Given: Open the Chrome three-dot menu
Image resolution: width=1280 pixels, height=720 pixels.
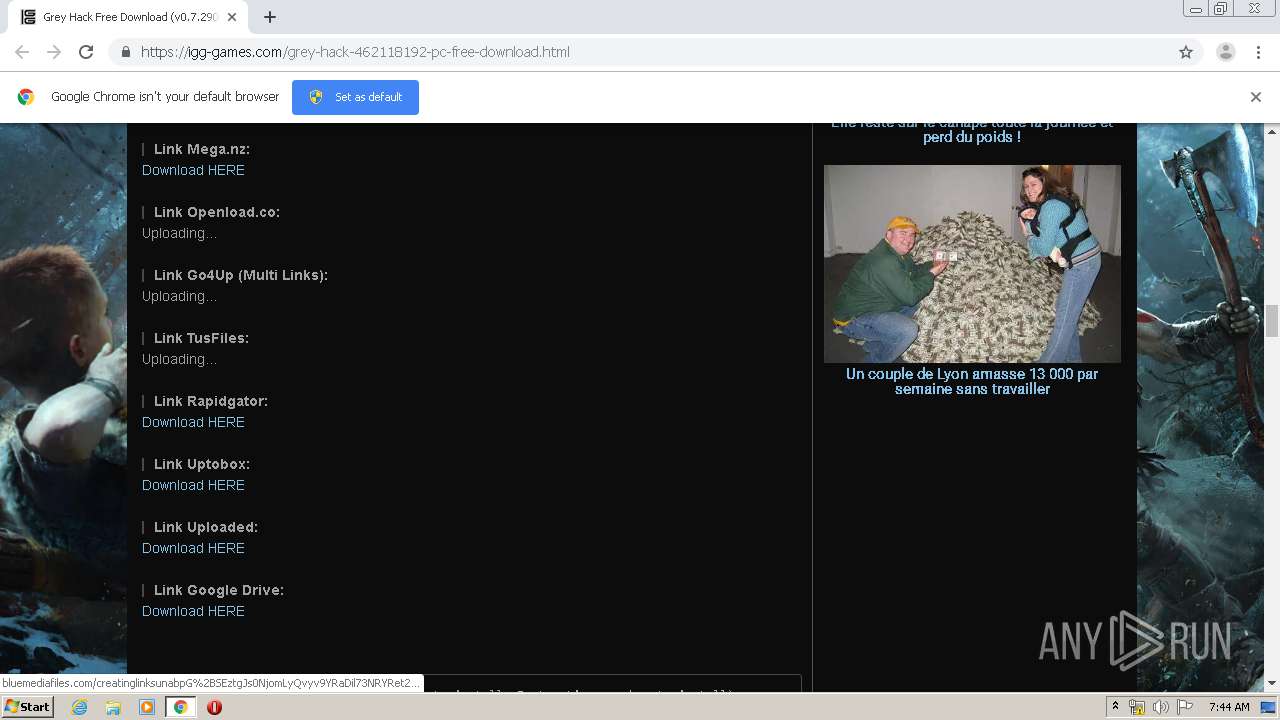Looking at the screenshot, I should 1258,52.
